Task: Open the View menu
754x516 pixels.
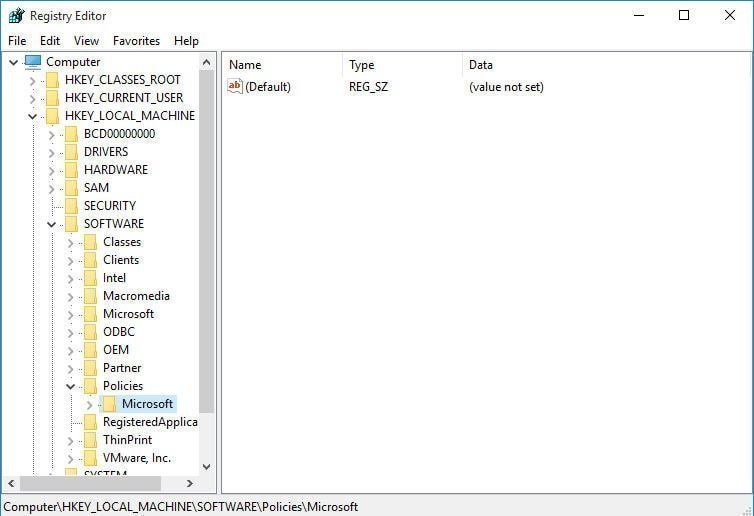Action: (86, 41)
